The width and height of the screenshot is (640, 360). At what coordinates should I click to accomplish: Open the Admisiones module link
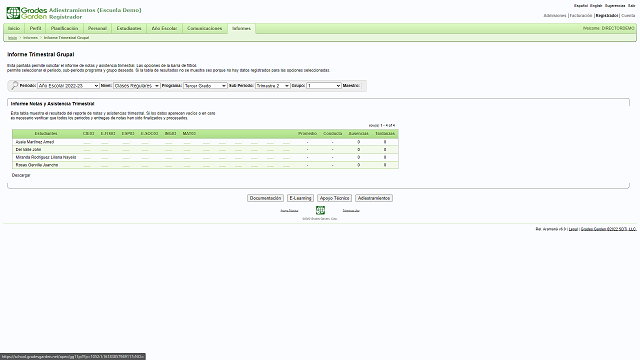(555, 16)
